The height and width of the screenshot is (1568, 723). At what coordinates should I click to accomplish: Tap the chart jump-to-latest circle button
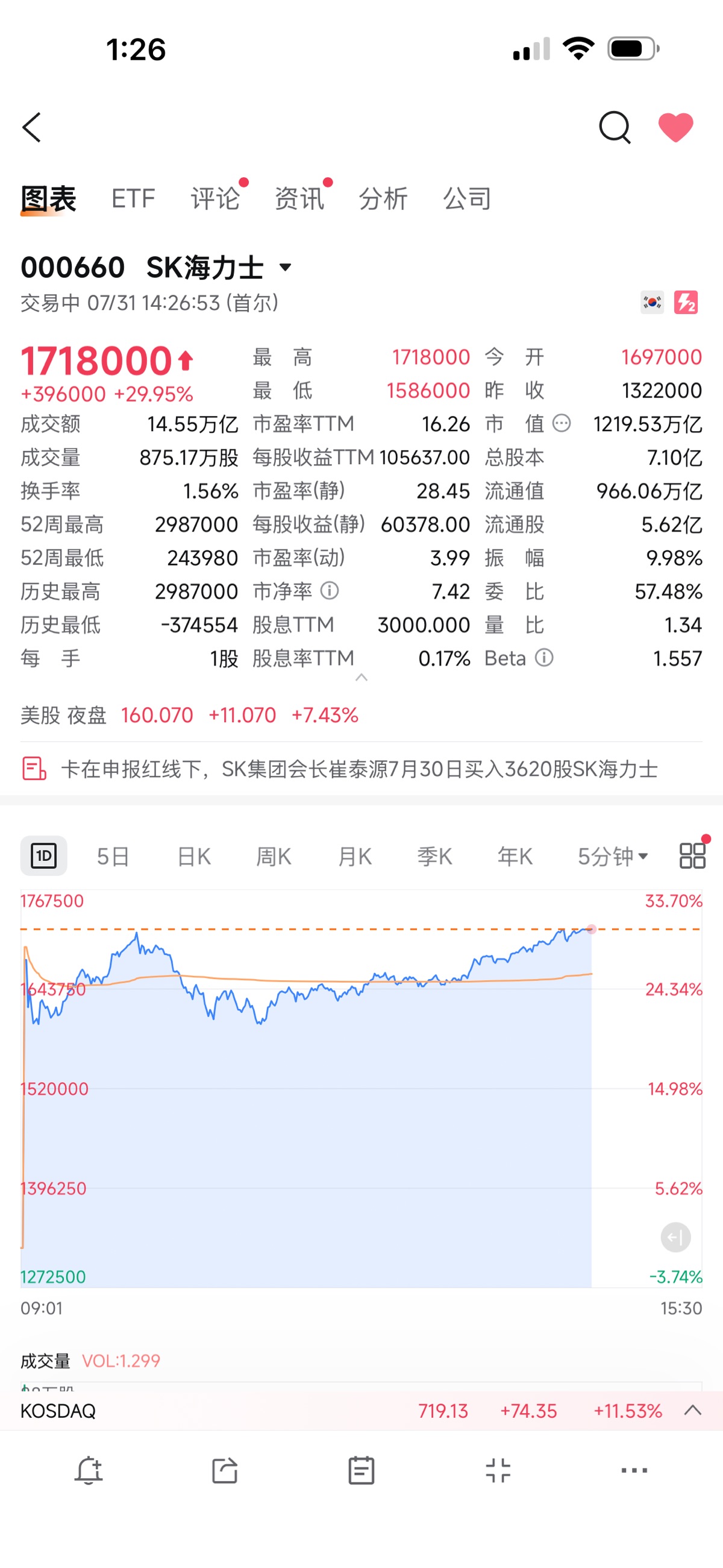point(675,1238)
